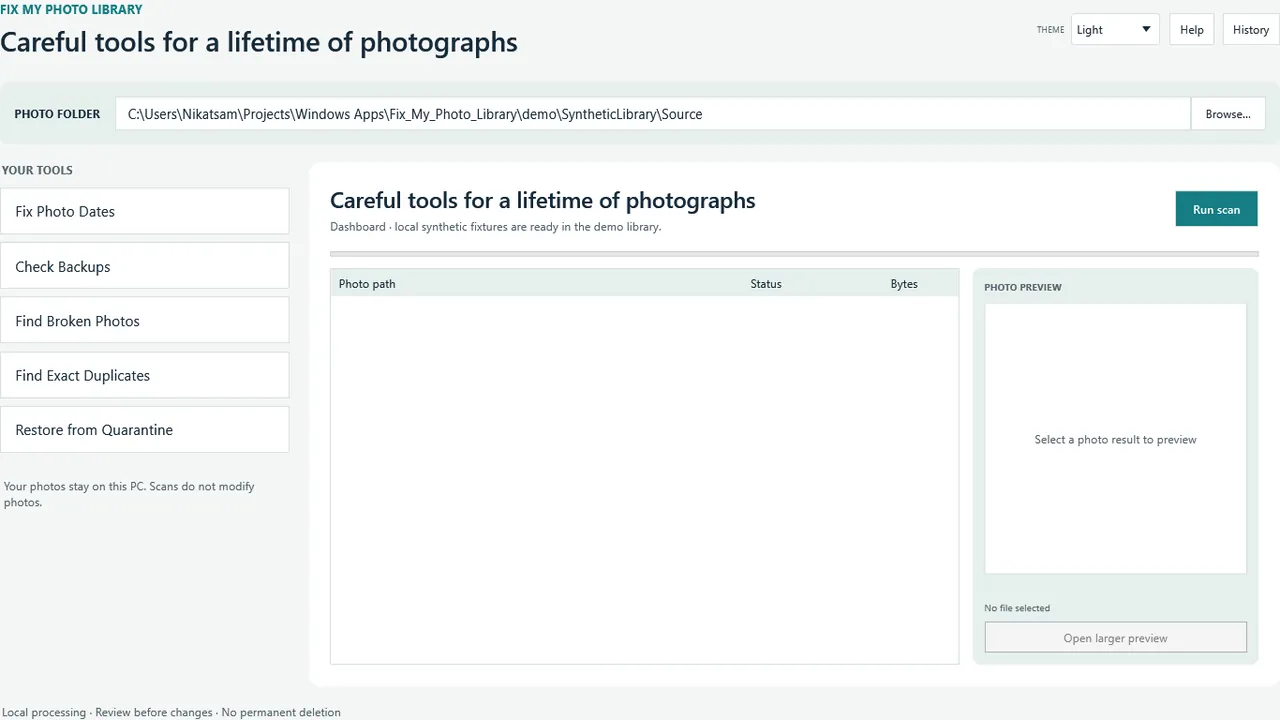The image size is (1280, 720).
Task: Click the Dashboard subtitle text
Action: coord(495,227)
